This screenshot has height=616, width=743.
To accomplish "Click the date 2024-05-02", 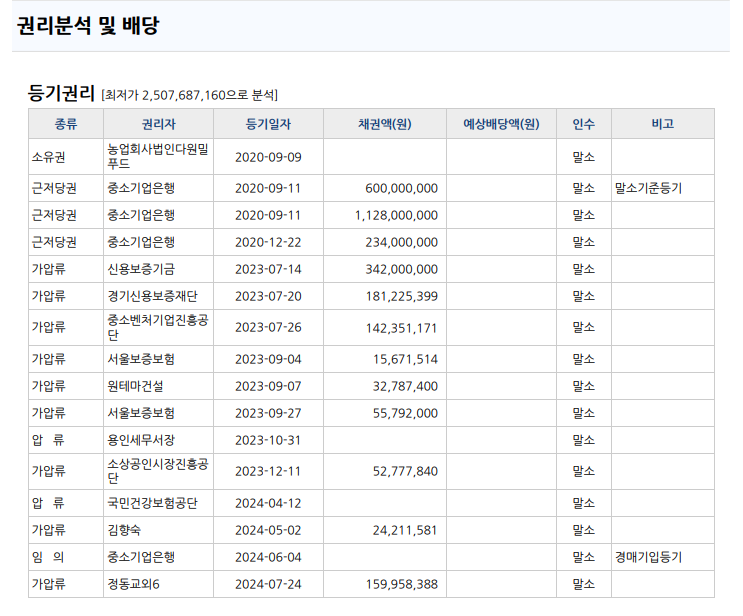I will pyautogui.click(x=268, y=531).
